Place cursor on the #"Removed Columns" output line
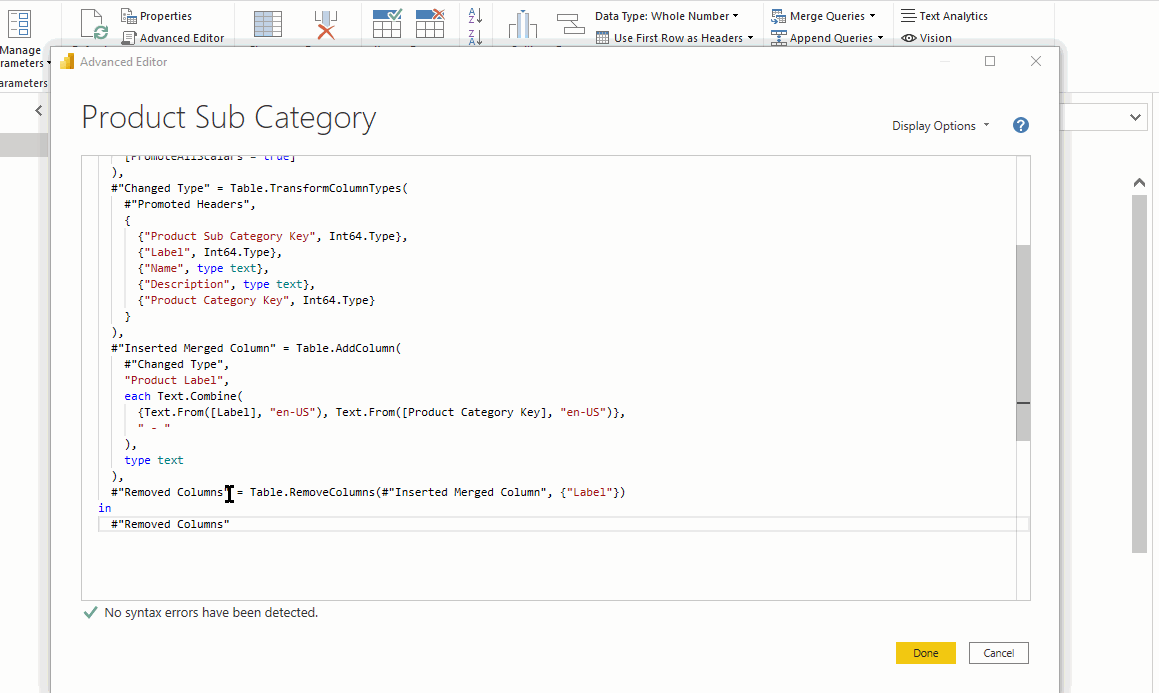 (x=170, y=524)
